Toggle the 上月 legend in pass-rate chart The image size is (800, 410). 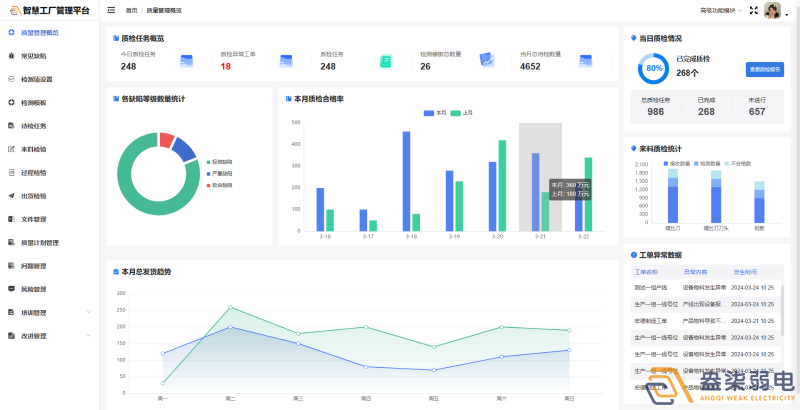(x=462, y=113)
